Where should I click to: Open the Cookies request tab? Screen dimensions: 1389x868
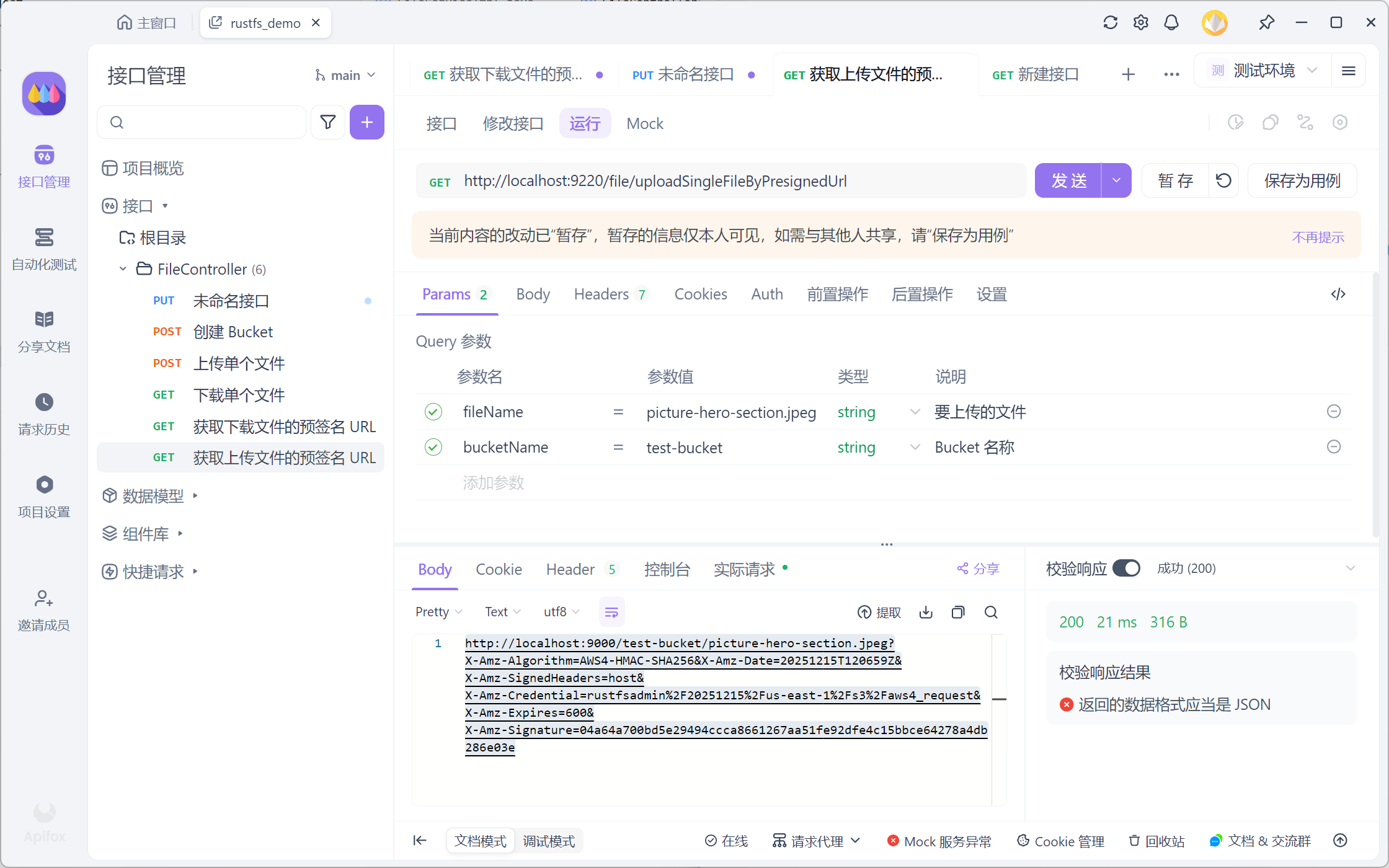701,294
